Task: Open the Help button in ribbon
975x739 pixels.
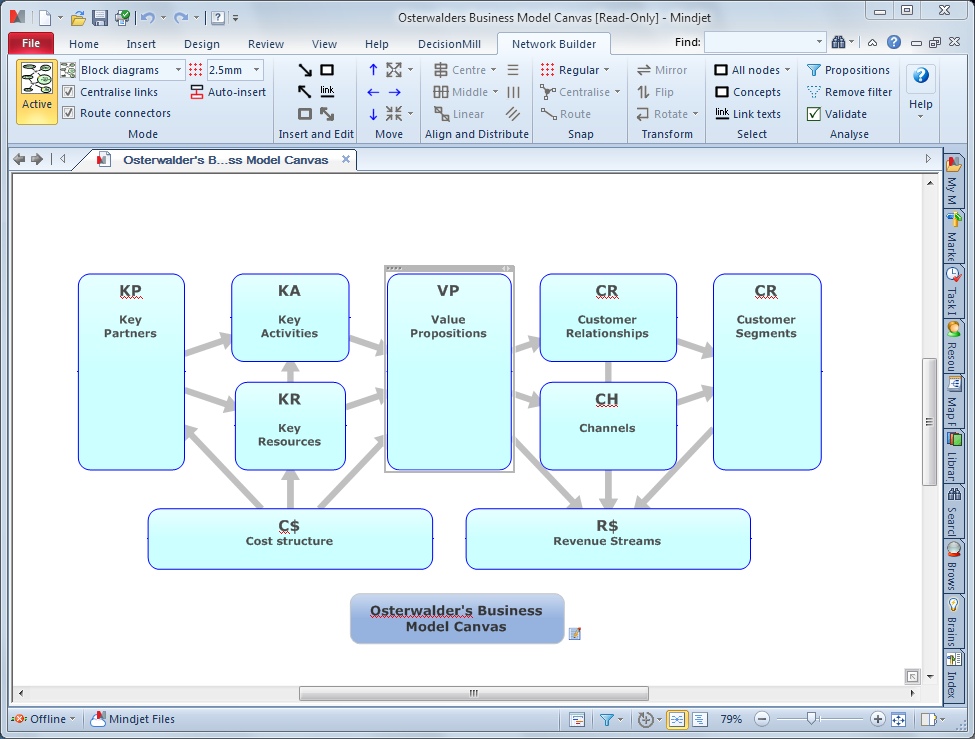Action: point(920,91)
